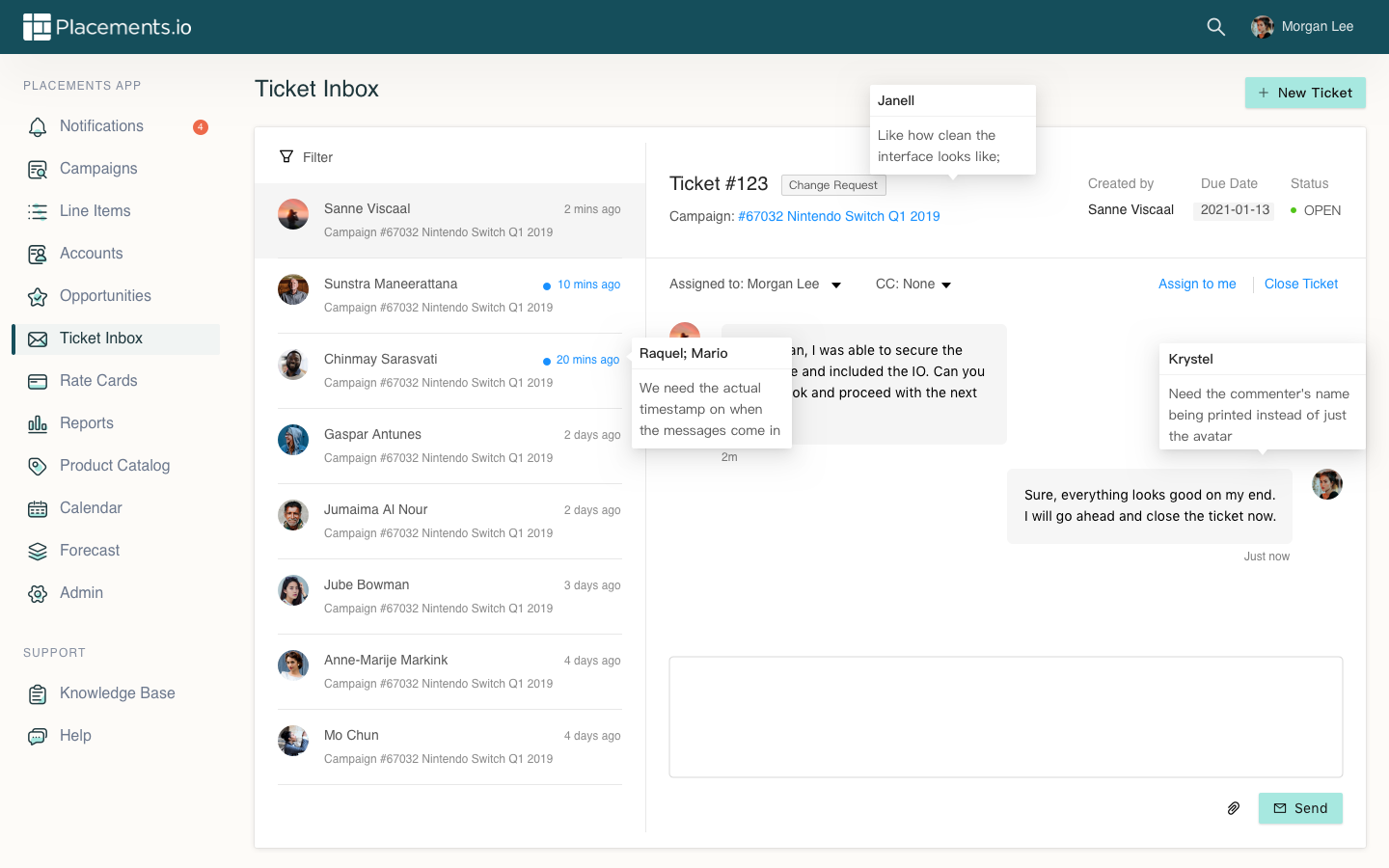The height and width of the screenshot is (868, 1389).
Task: Click the Reports bar chart icon
Action: (x=38, y=423)
